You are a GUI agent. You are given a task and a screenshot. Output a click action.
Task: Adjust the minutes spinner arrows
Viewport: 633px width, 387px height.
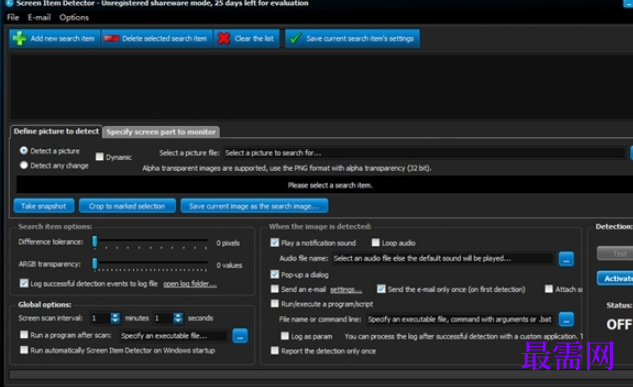point(115,318)
